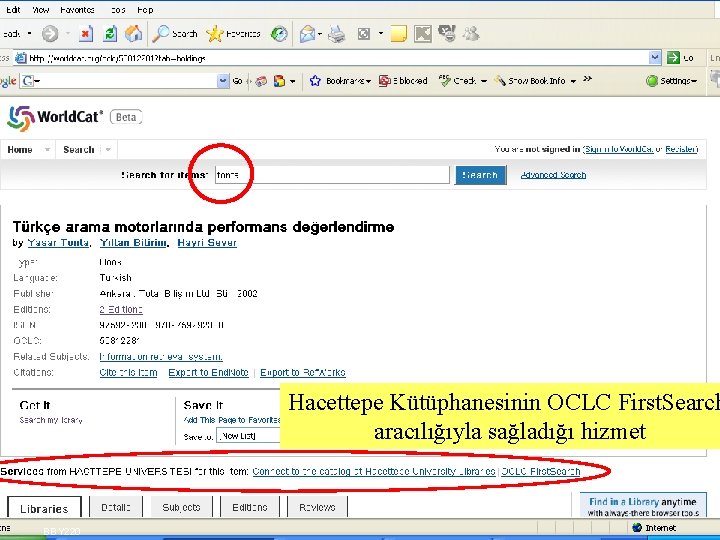Viewport: 720px width, 540px height.
Task: Expand the Mail icon dropdown arrow
Action: click(320, 34)
